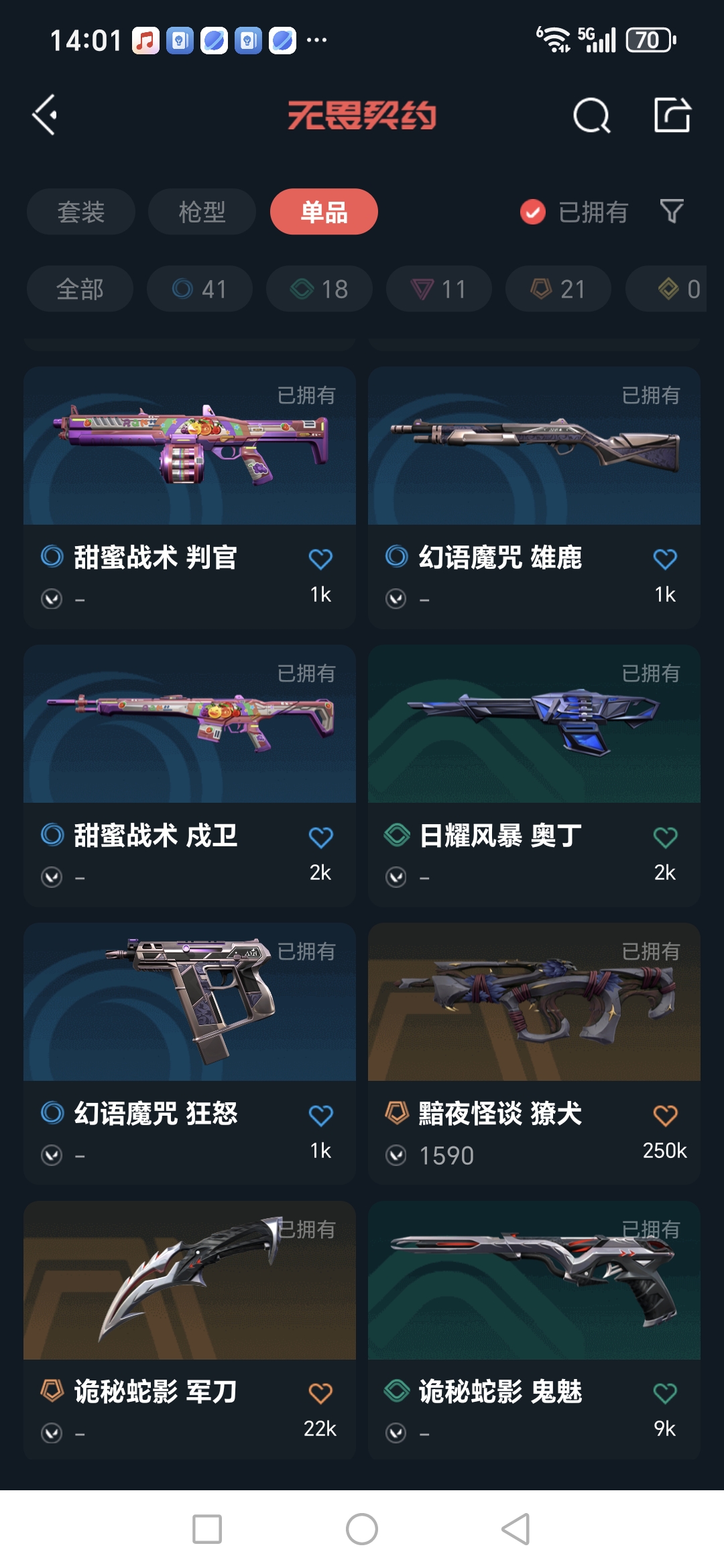The height and width of the screenshot is (1568, 724).
Task: Like the 黯夜怪谈 獠犬 heart icon
Action: 665,1115
